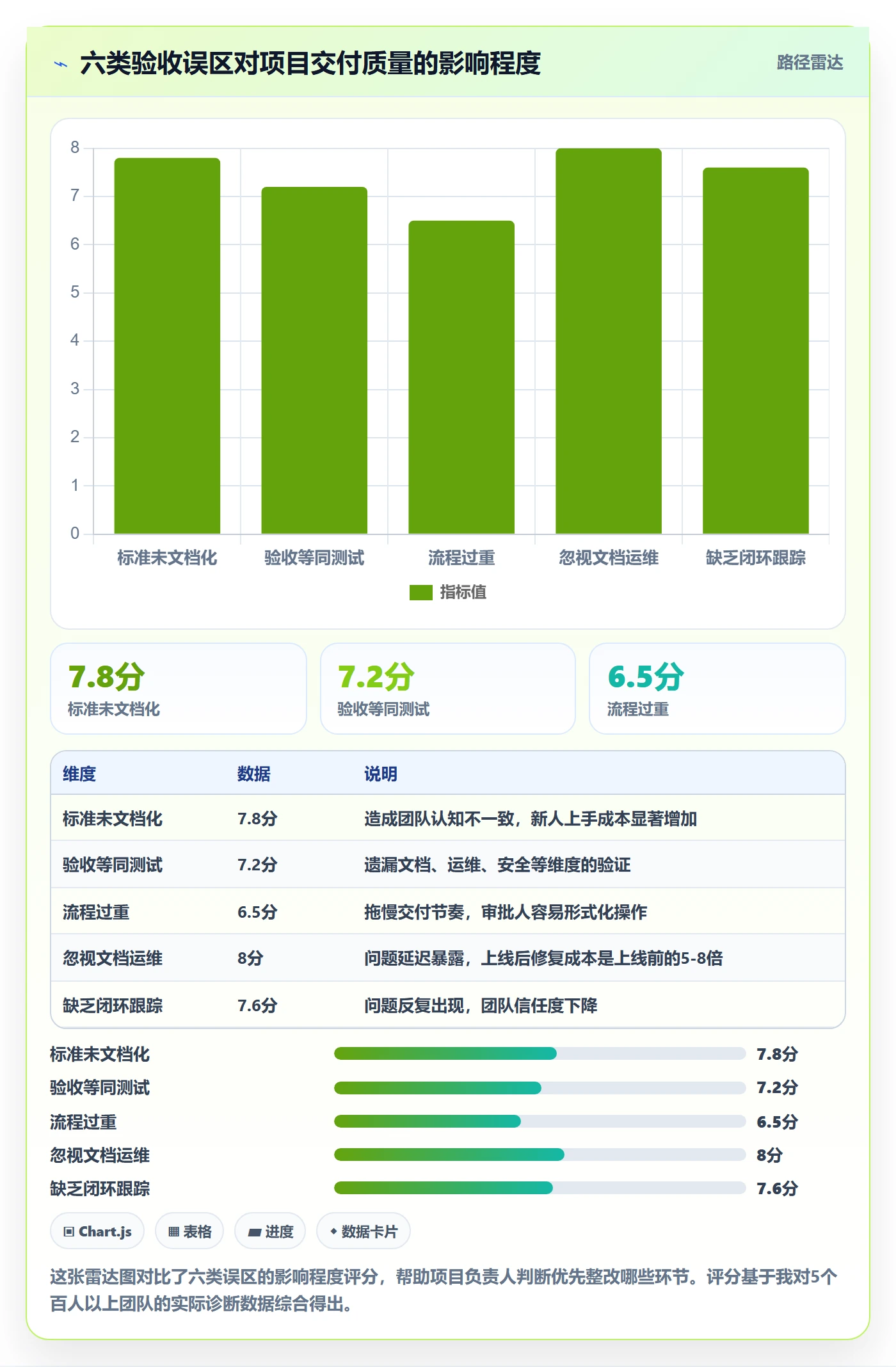The image size is (896, 1367).
Task: Click the description 遗漏文档、运维、安全等维度的验证
Action: tap(497, 865)
